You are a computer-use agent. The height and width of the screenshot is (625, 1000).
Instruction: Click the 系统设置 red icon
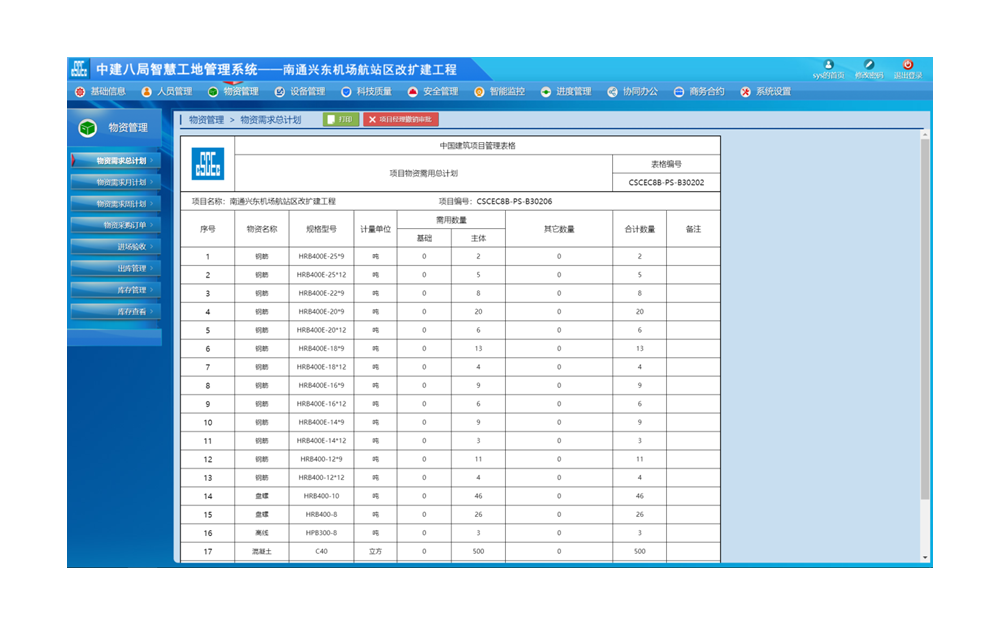[x=745, y=92]
